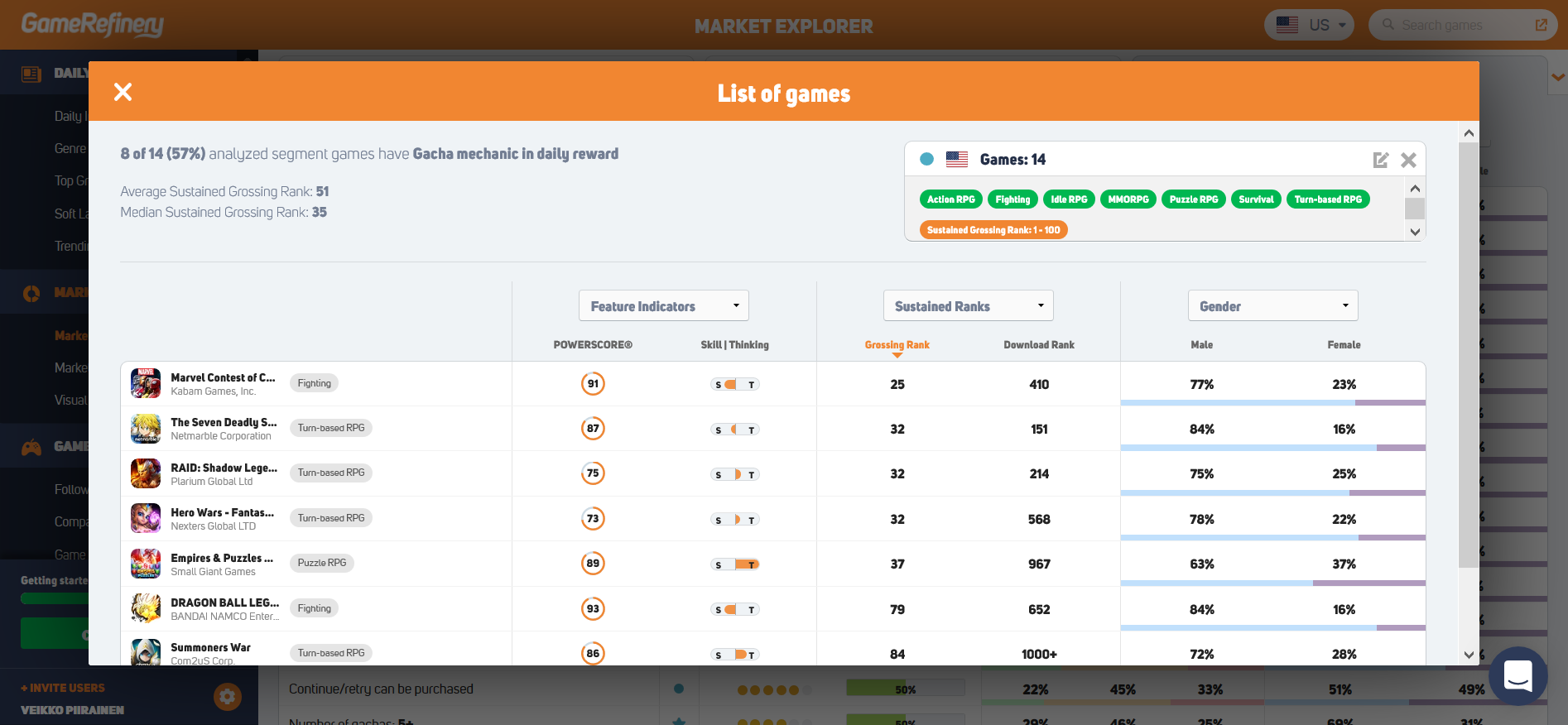Open RAID: Shadow Legends game icon

(x=146, y=473)
